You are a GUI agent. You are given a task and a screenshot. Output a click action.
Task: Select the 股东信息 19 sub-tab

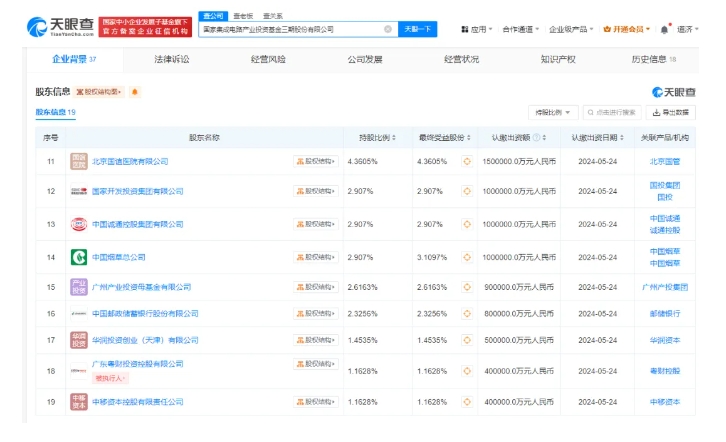[x=56, y=112]
